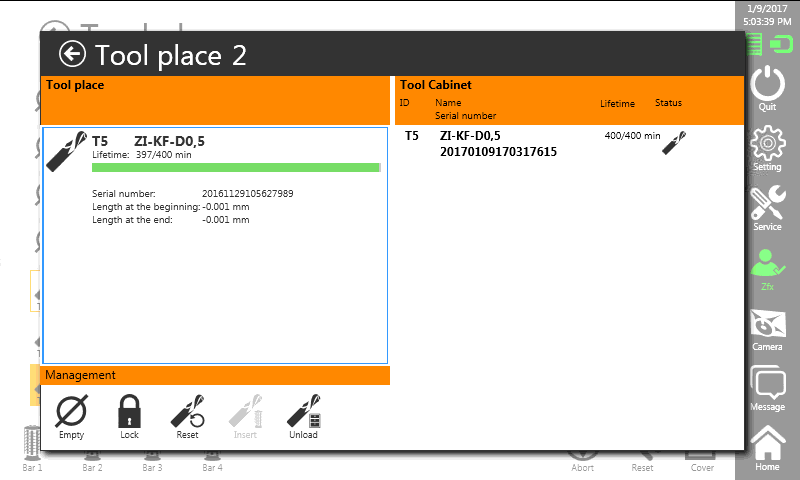
Task: Go to the Home screen
Action: click(x=767, y=447)
